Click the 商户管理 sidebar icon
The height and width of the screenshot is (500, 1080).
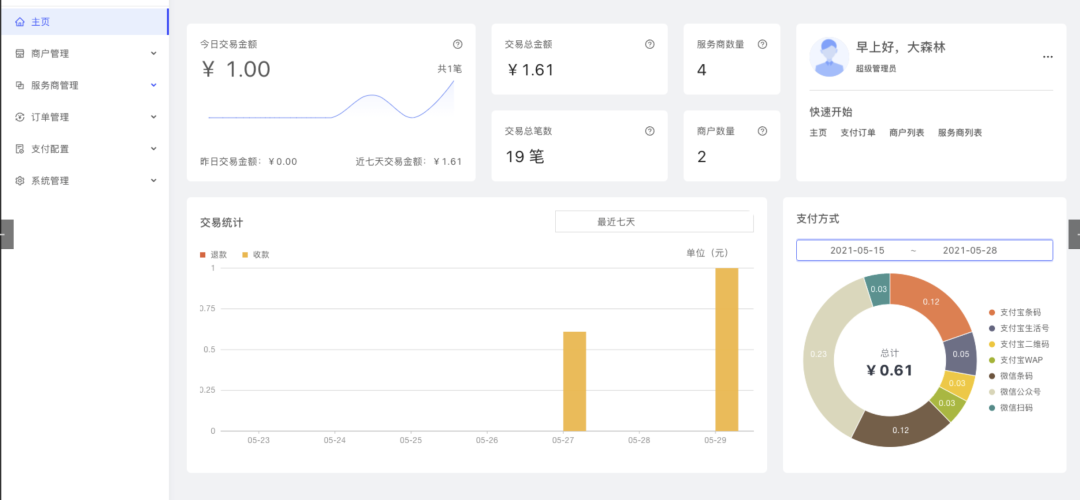click(20, 53)
